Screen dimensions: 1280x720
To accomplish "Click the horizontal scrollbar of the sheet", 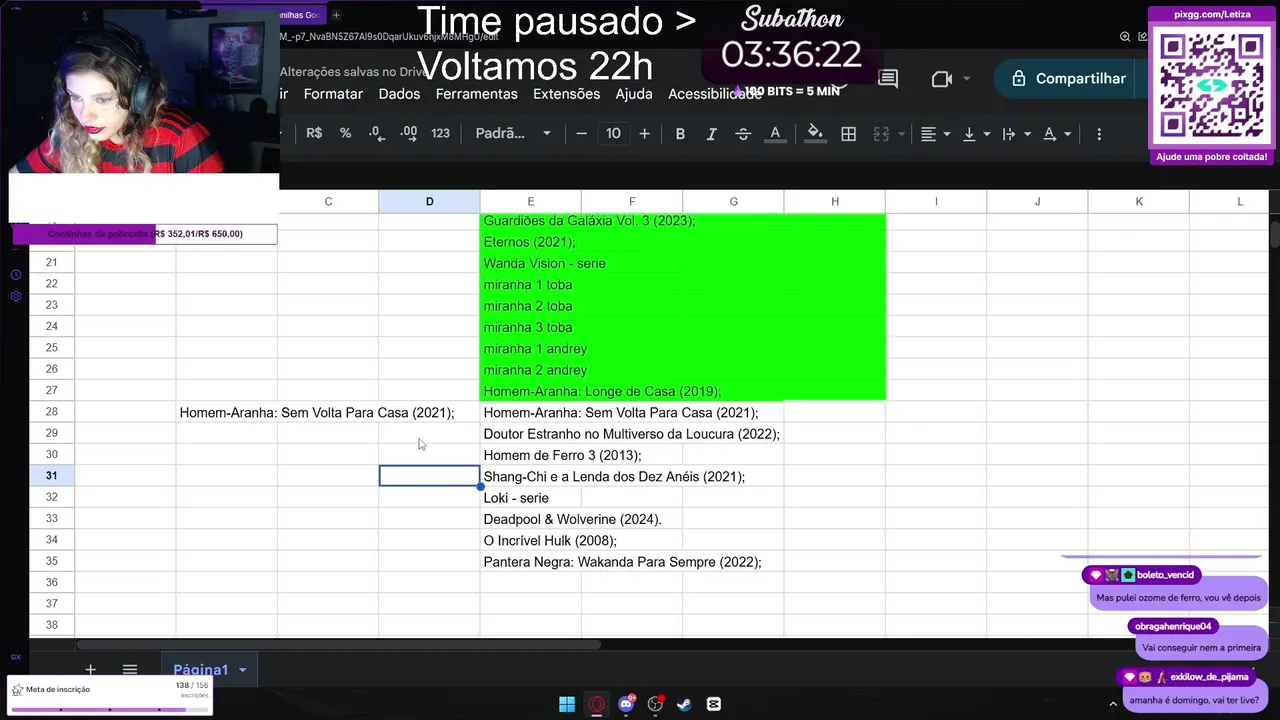I will click(340, 645).
